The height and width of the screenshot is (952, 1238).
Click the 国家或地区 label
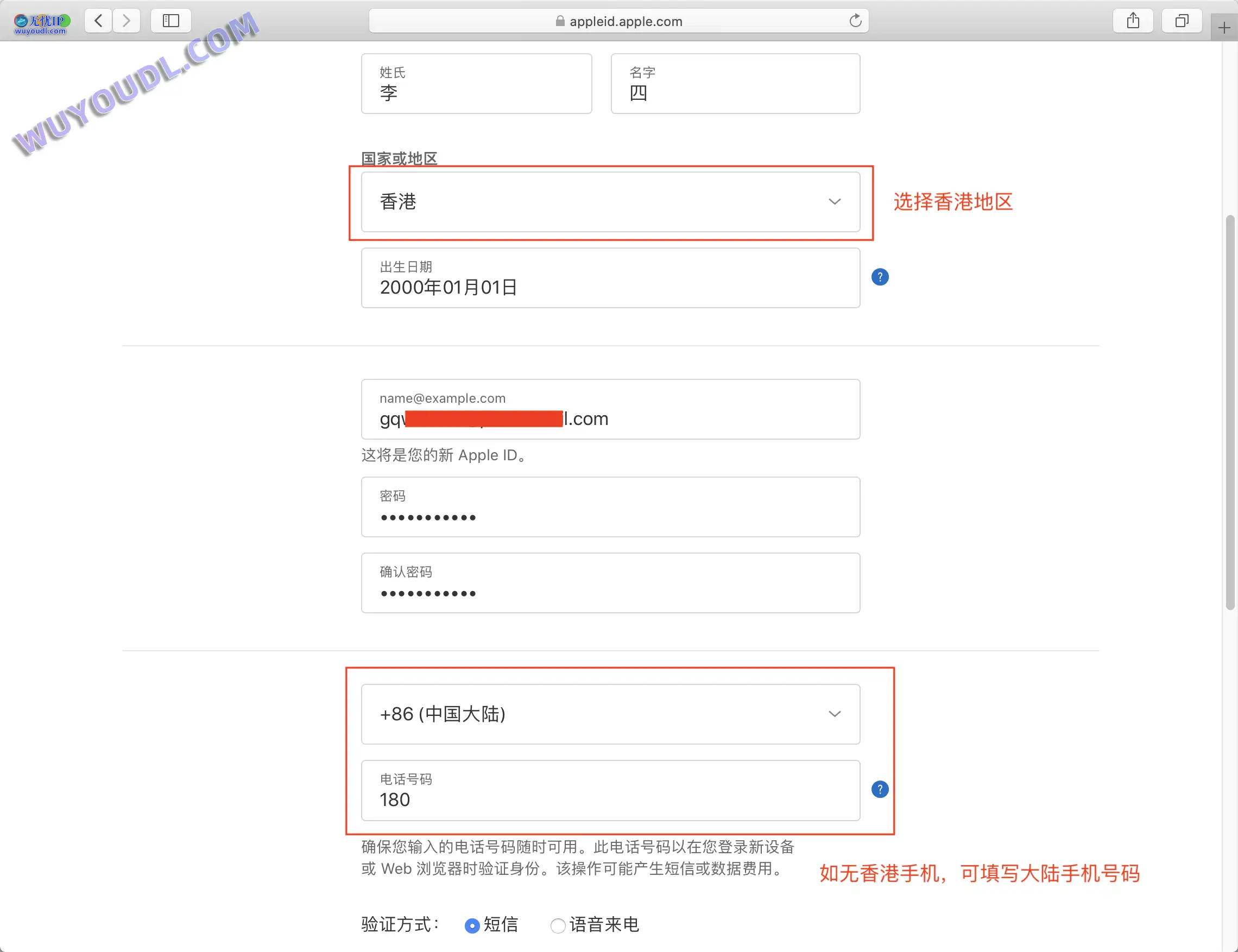[399, 158]
